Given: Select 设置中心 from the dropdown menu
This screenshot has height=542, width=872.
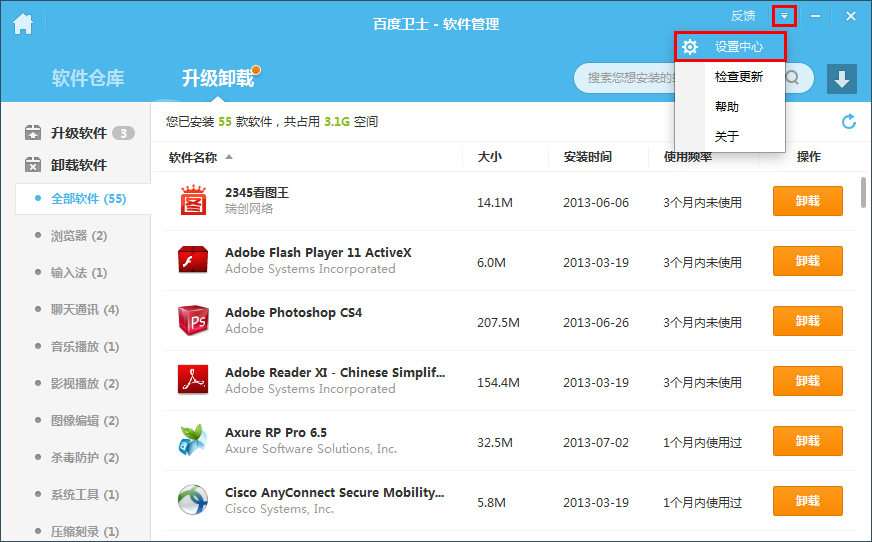Looking at the screenshot, I should [730, 47].
